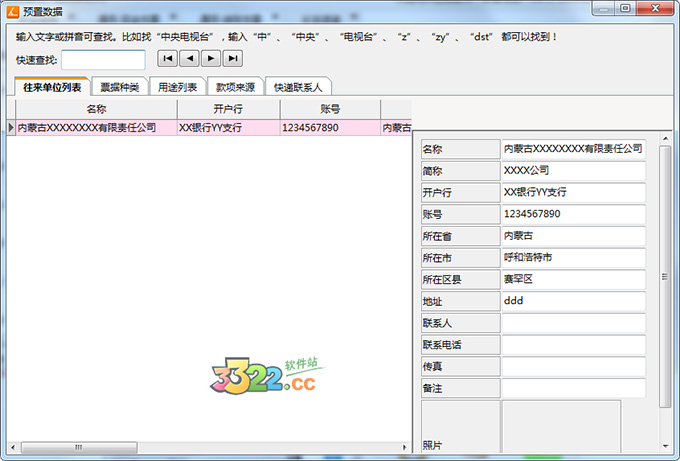This screenshot has width=680, height=461.
Task: Open the 用途列表 tab
Action: click(178, 87)
